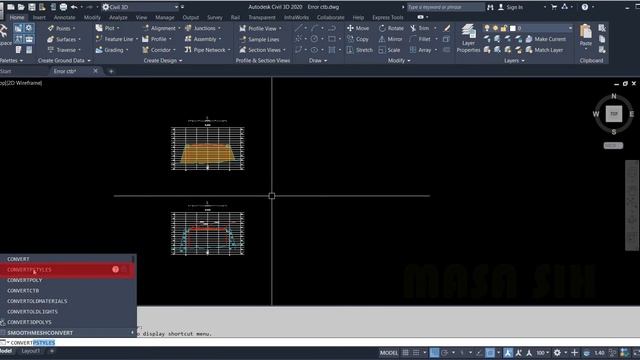The image size is (640, 360).
Task: Select the Rotate tool
Action: coord(391,28)
